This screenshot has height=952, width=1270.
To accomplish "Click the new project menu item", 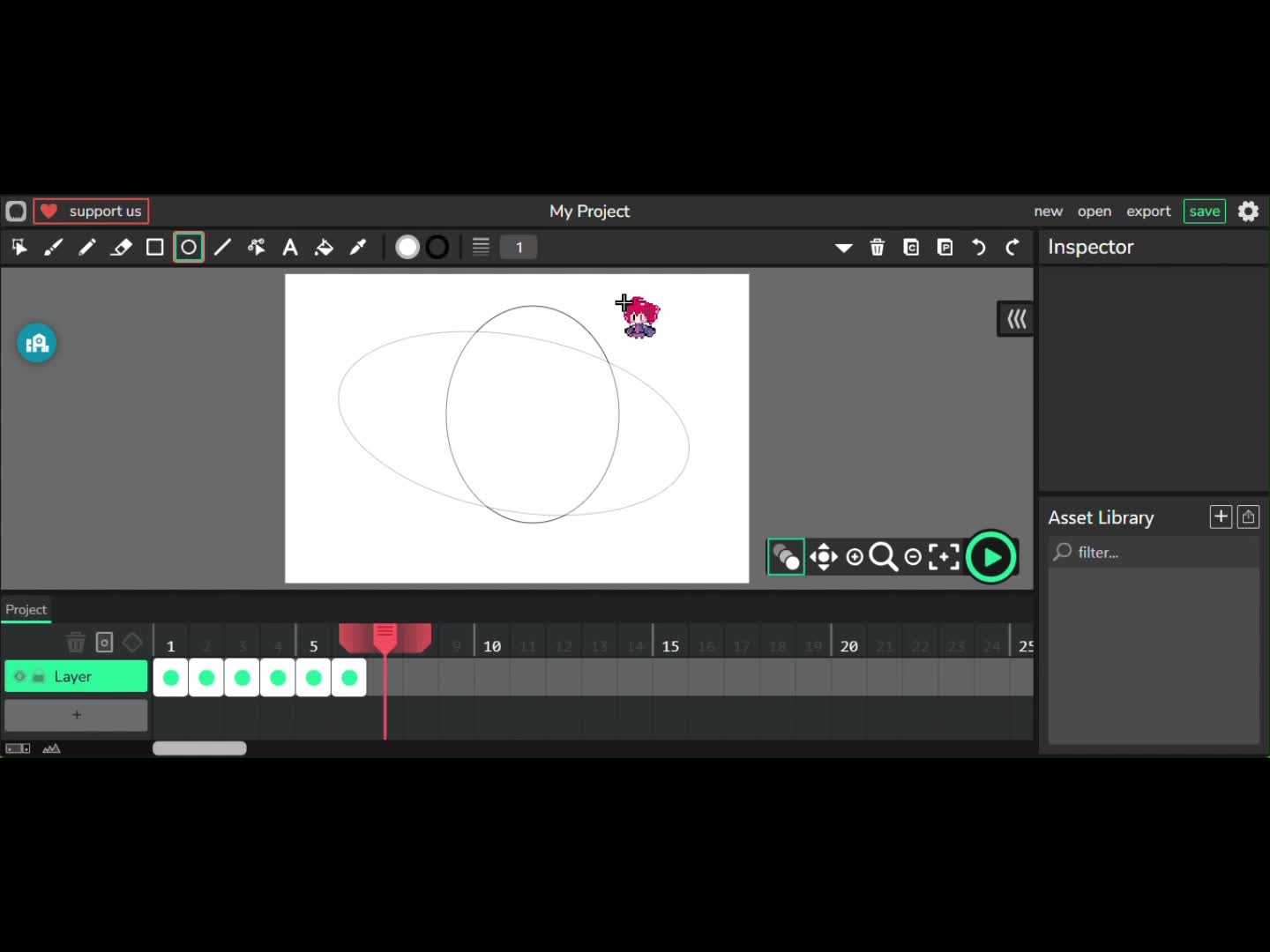I will tap(1049, 212).
